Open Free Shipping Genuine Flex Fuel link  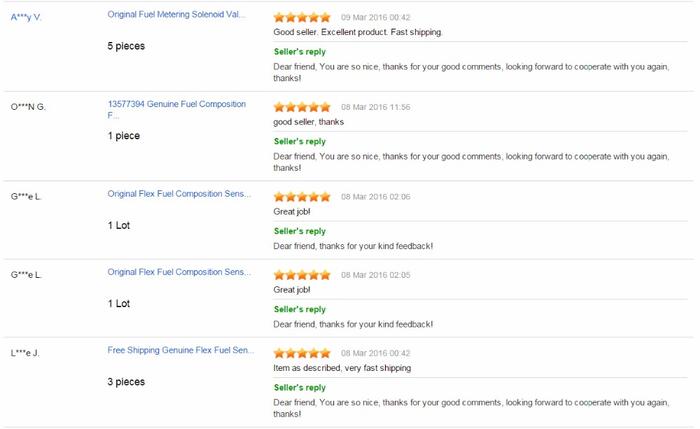click(x=180, y=352)
